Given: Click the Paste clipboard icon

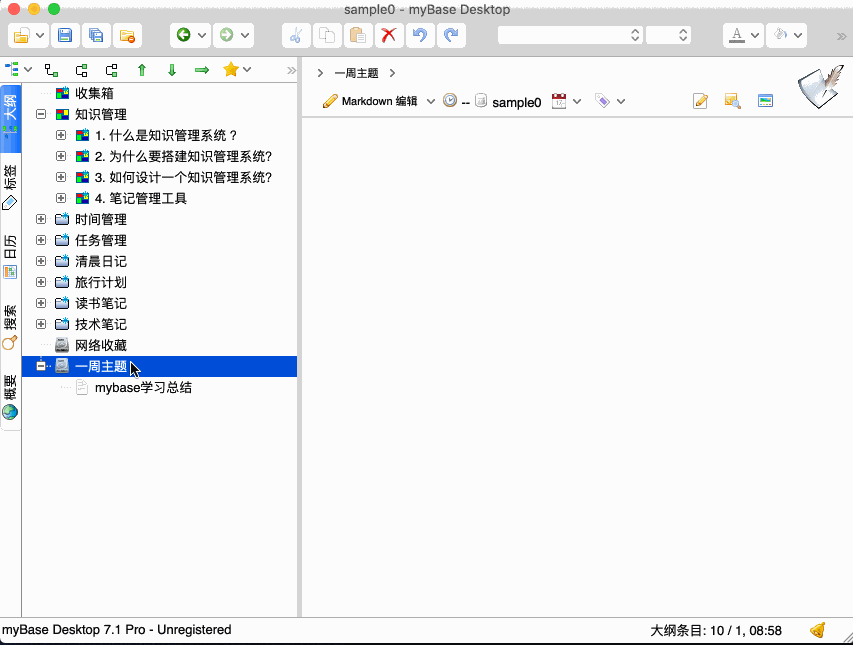Looking at the screenshot, I should [358, 36].
